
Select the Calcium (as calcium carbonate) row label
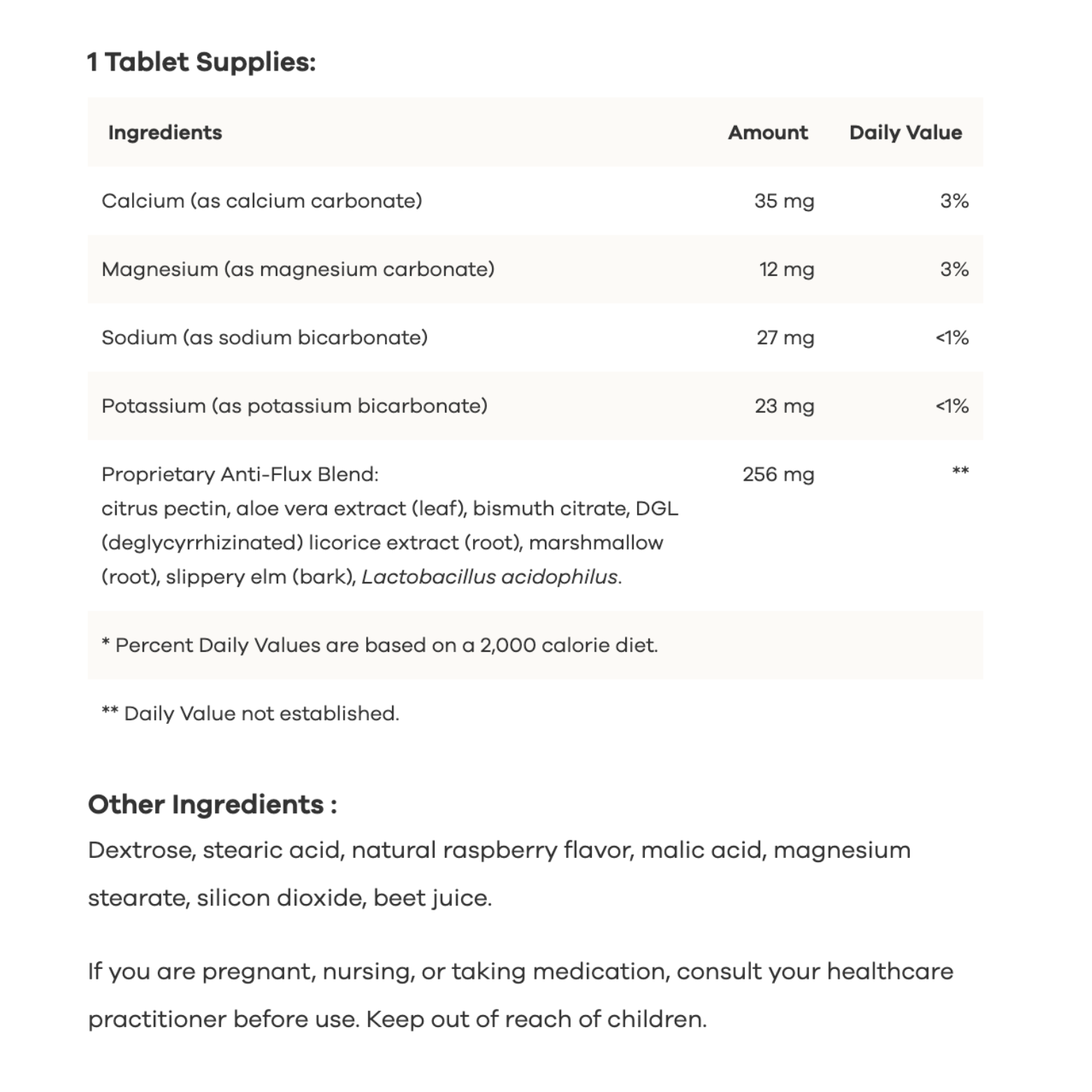pos(261,201)
